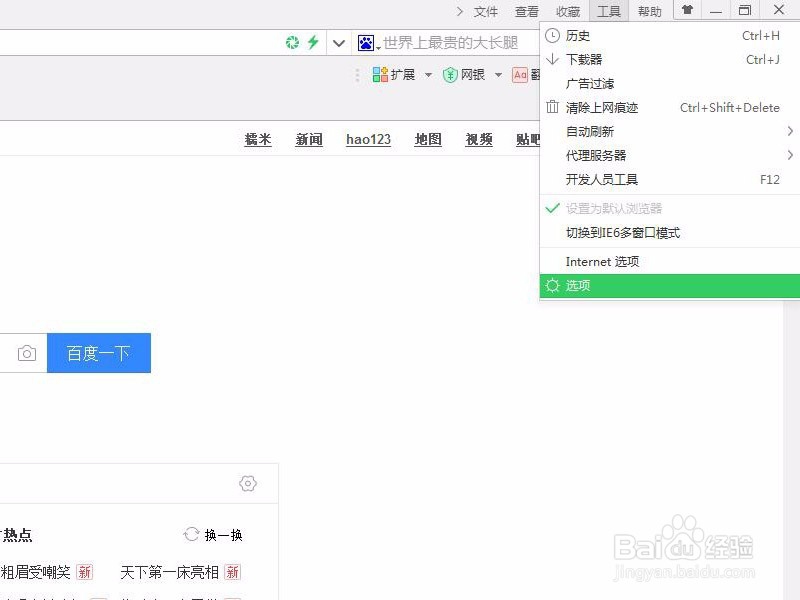
Task: Click the 网银 online banking shield icon
Action: click(x=452, y=74)
